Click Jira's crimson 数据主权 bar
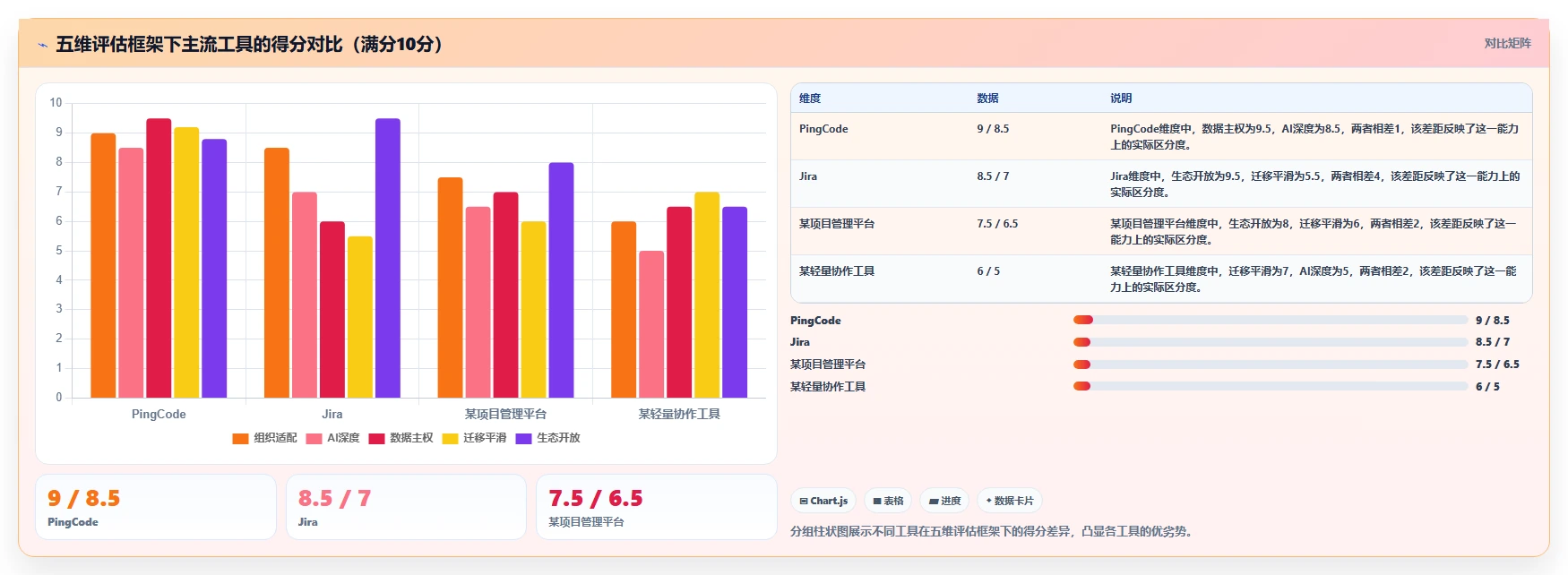Screen dimensions: 1568x575 click(x=332, y=309)
